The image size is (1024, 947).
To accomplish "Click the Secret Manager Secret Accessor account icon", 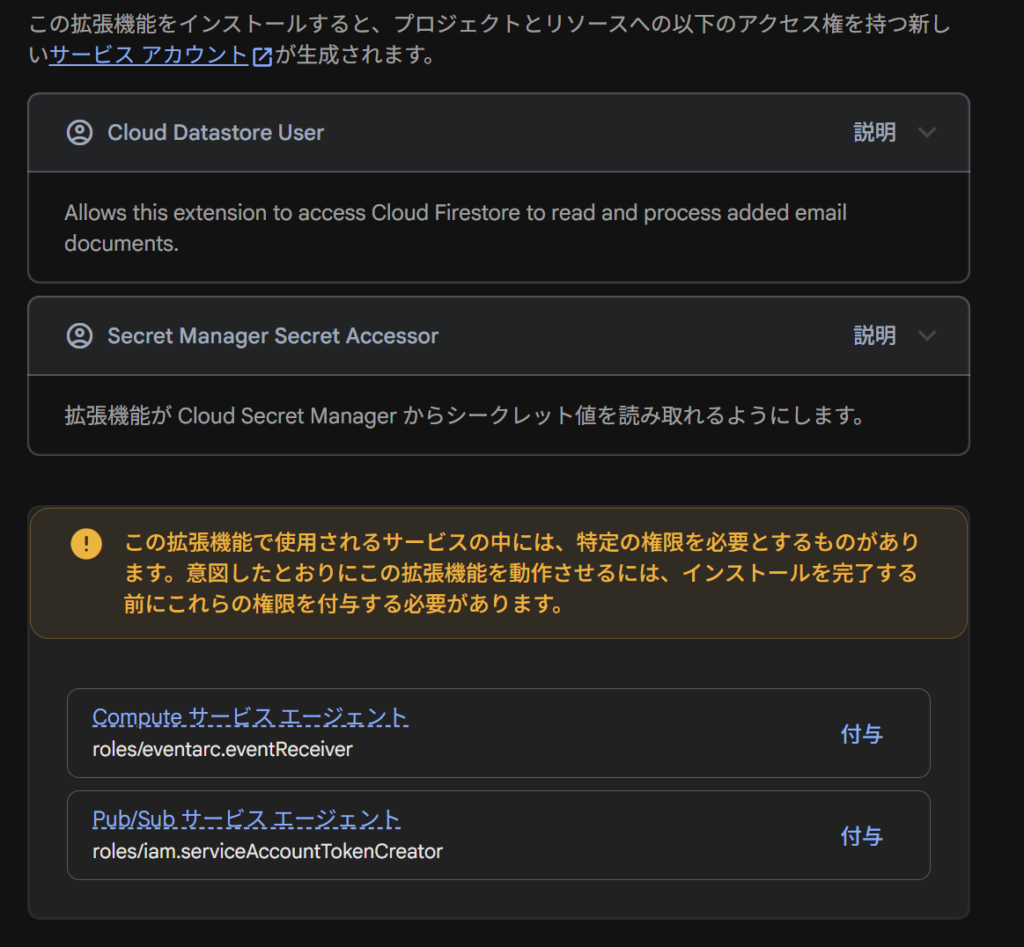I will click(80, 336).
